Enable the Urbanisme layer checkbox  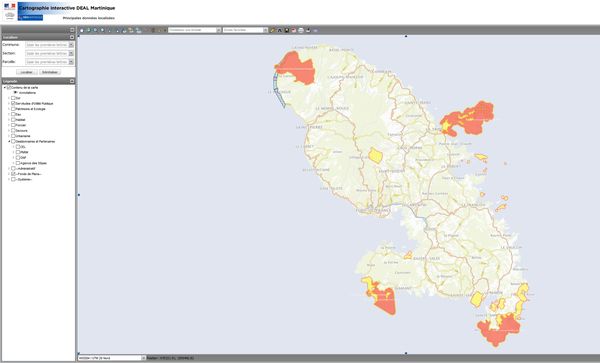coord(13,136)
